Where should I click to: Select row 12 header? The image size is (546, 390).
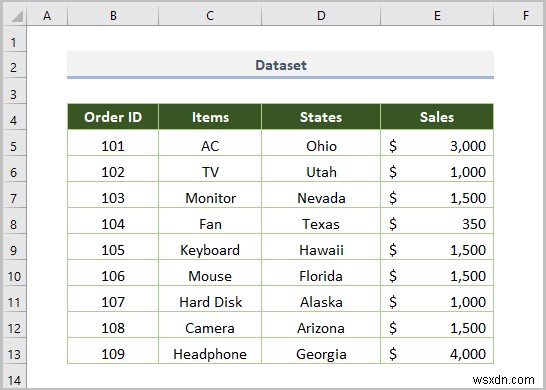[15, 325]
